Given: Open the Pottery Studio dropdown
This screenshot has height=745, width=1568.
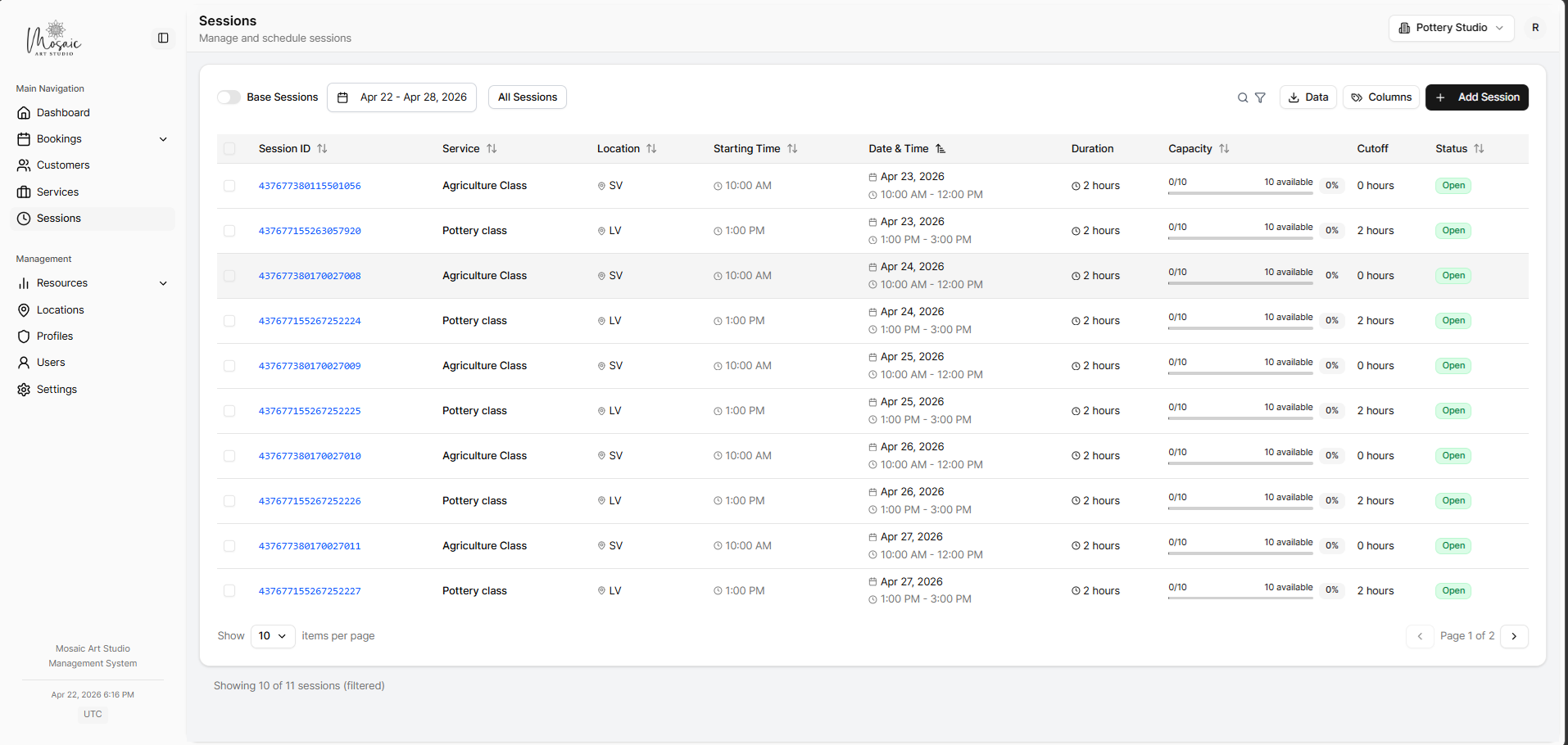Looking at the screenshot, I should [x=1450, y=27].
